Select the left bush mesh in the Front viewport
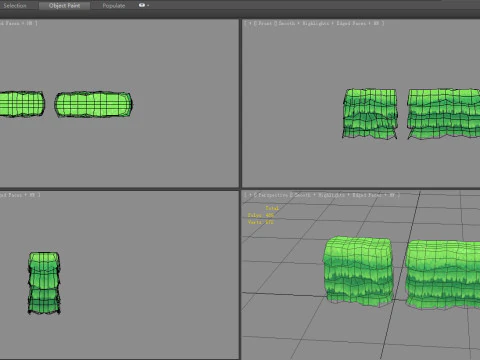480x360 pixels. [x=370, y=113]
